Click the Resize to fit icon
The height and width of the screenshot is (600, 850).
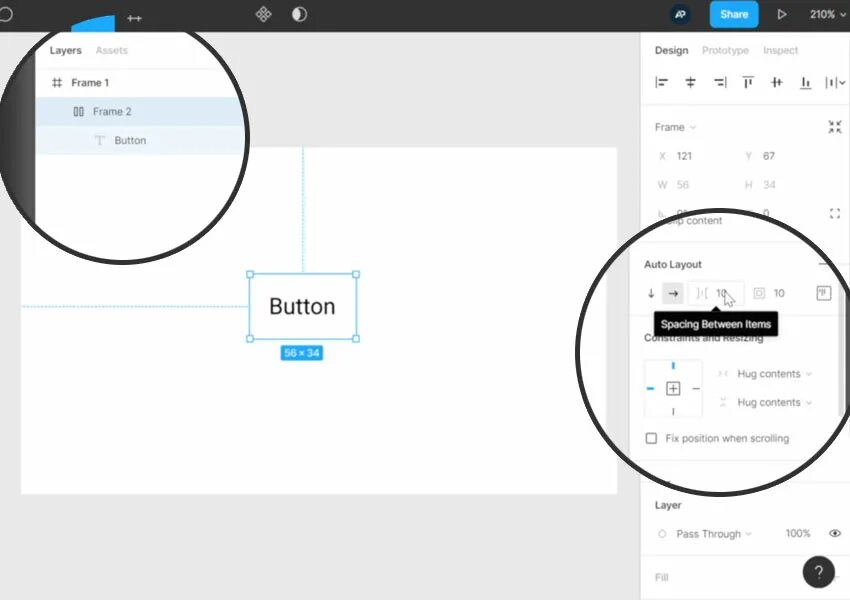(835, 127)
